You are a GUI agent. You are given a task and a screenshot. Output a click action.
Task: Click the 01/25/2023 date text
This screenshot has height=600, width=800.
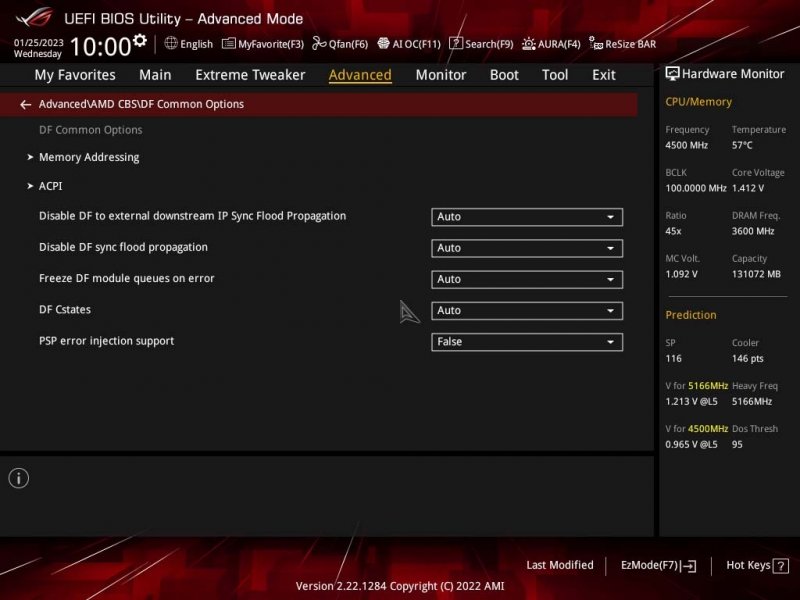tap(38, 43)
